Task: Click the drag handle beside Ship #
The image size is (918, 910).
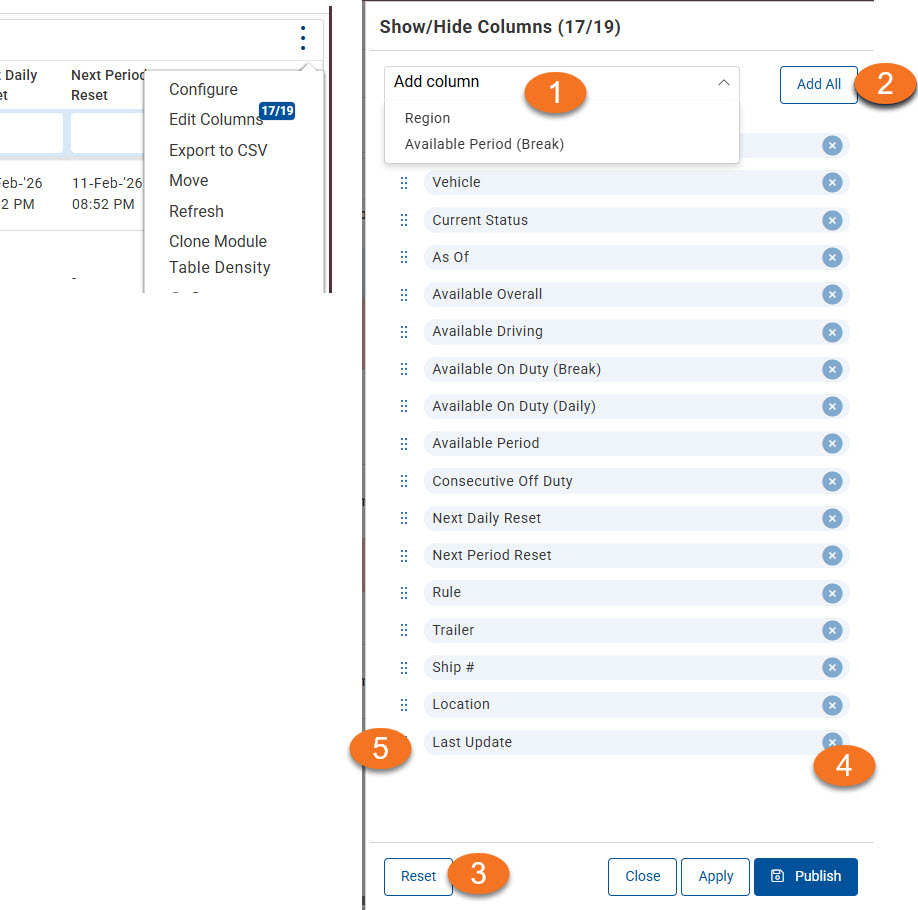Action: coord(404,668)
